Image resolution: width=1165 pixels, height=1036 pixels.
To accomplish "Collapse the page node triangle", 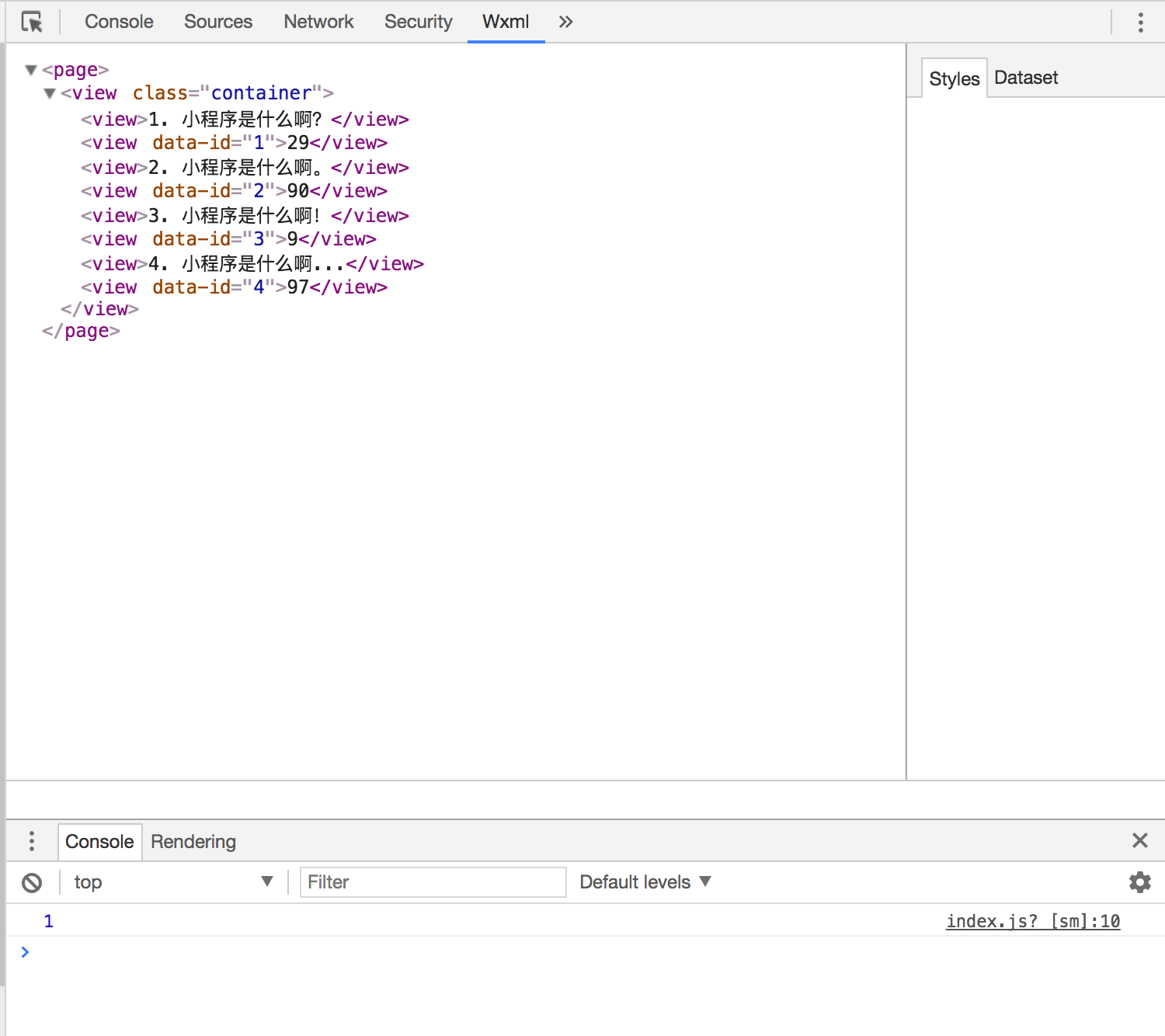I will click(31, 71).
